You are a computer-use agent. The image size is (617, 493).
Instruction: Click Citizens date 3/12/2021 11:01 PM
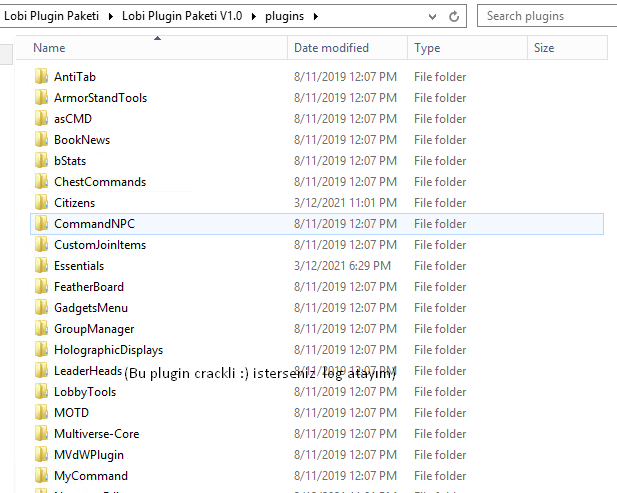click(x=345, y=203)
